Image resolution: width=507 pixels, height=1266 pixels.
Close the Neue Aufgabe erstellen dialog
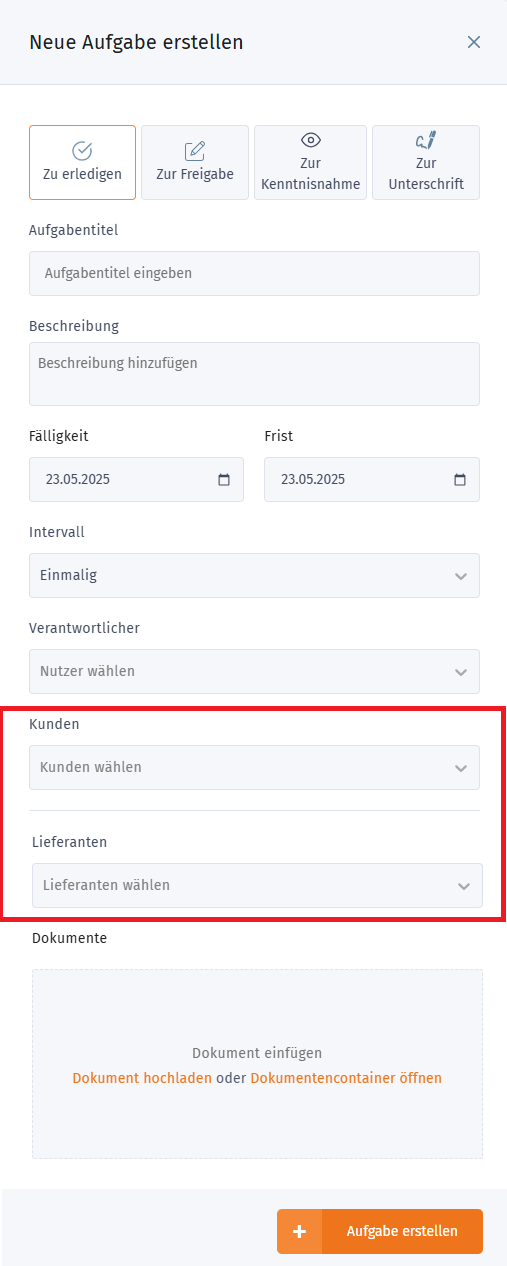(474, 42)
